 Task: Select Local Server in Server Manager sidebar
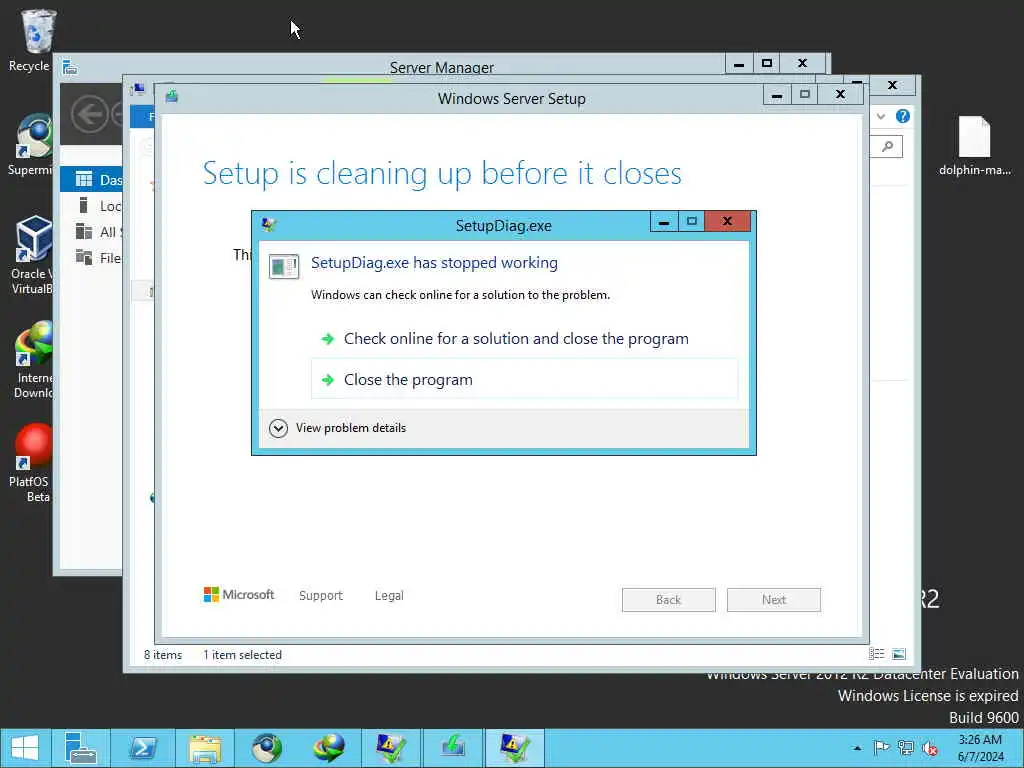(91, 206)
